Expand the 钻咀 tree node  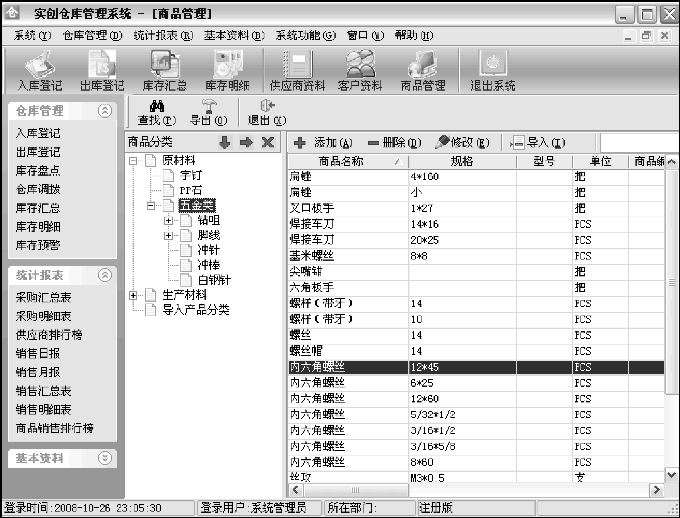168,221
